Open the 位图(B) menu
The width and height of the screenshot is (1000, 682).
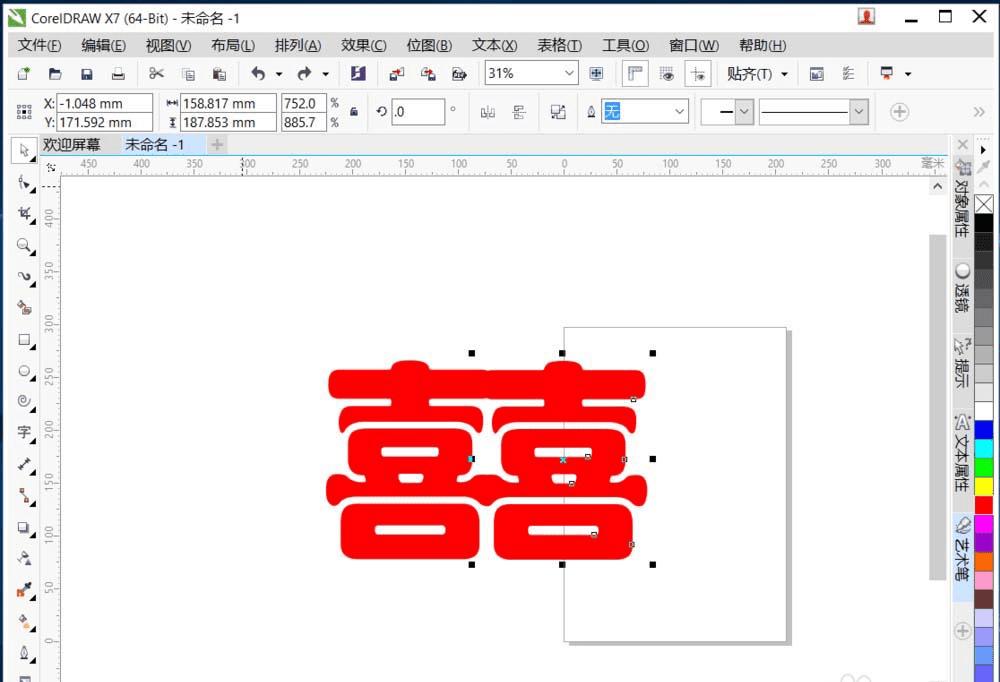point(429,45)
